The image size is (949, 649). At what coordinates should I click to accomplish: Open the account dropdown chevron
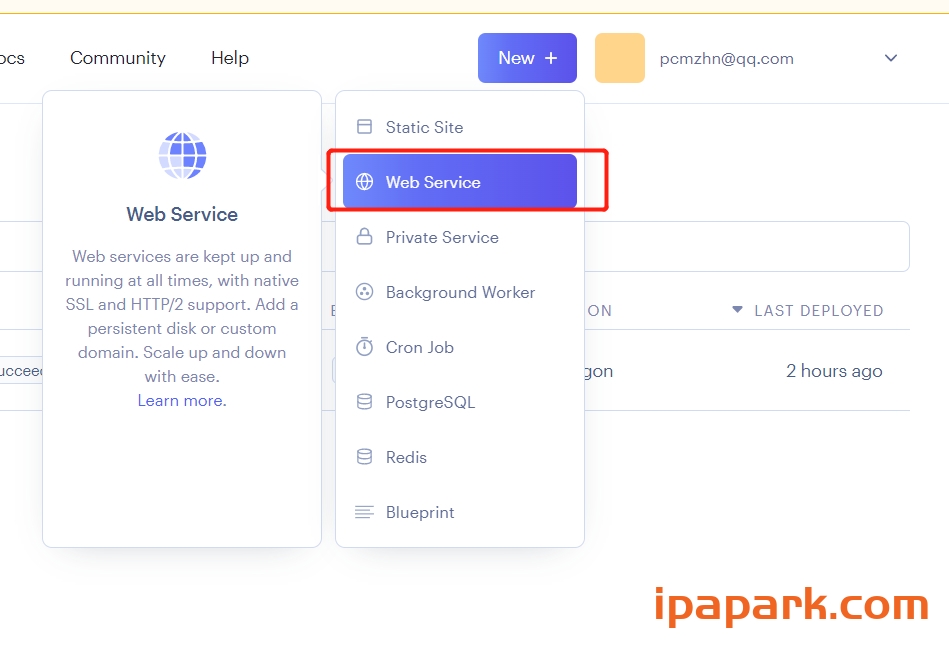tap(890, 58)
